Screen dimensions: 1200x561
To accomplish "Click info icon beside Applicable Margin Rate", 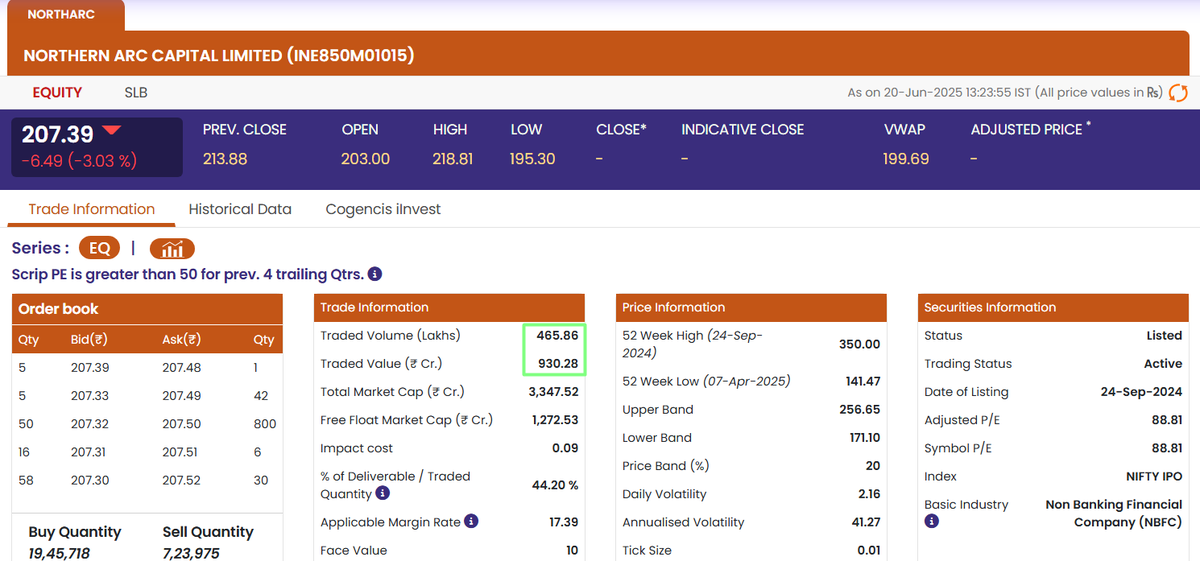I will click(472, 521).
